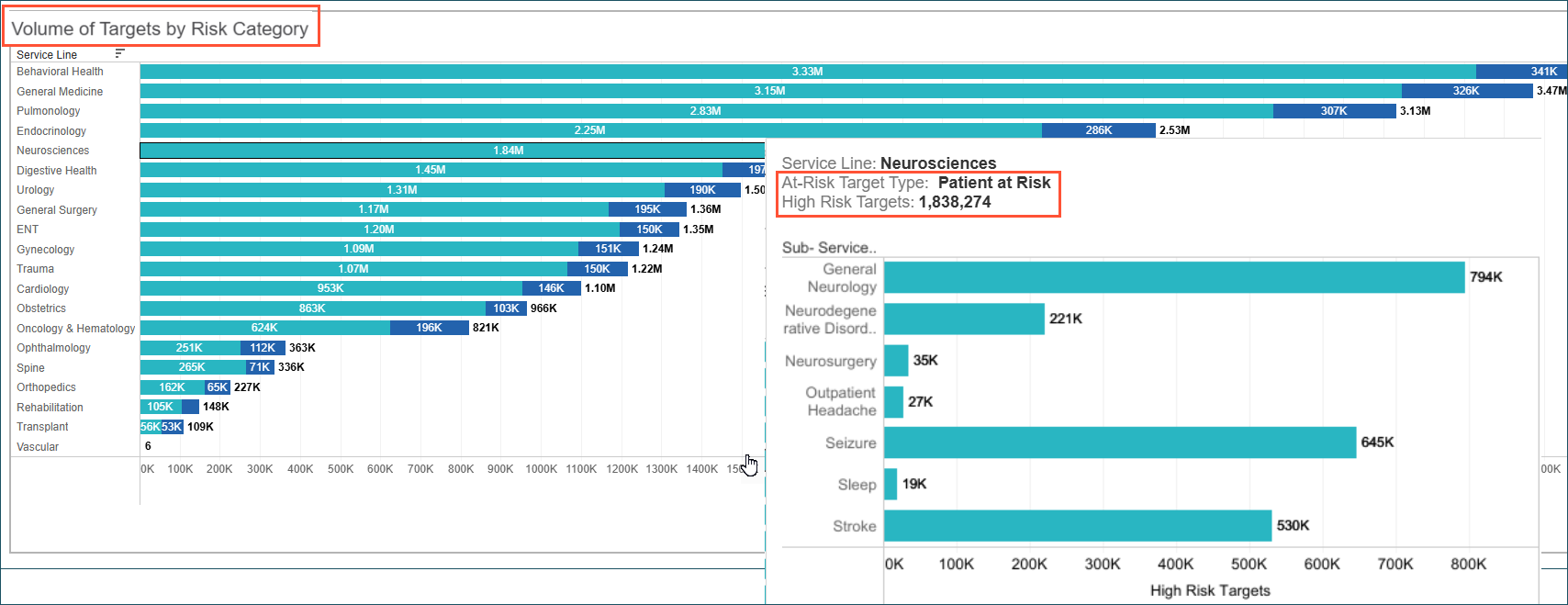Click the 341K dark blue Behavioral Health segment

(1520, 72)
